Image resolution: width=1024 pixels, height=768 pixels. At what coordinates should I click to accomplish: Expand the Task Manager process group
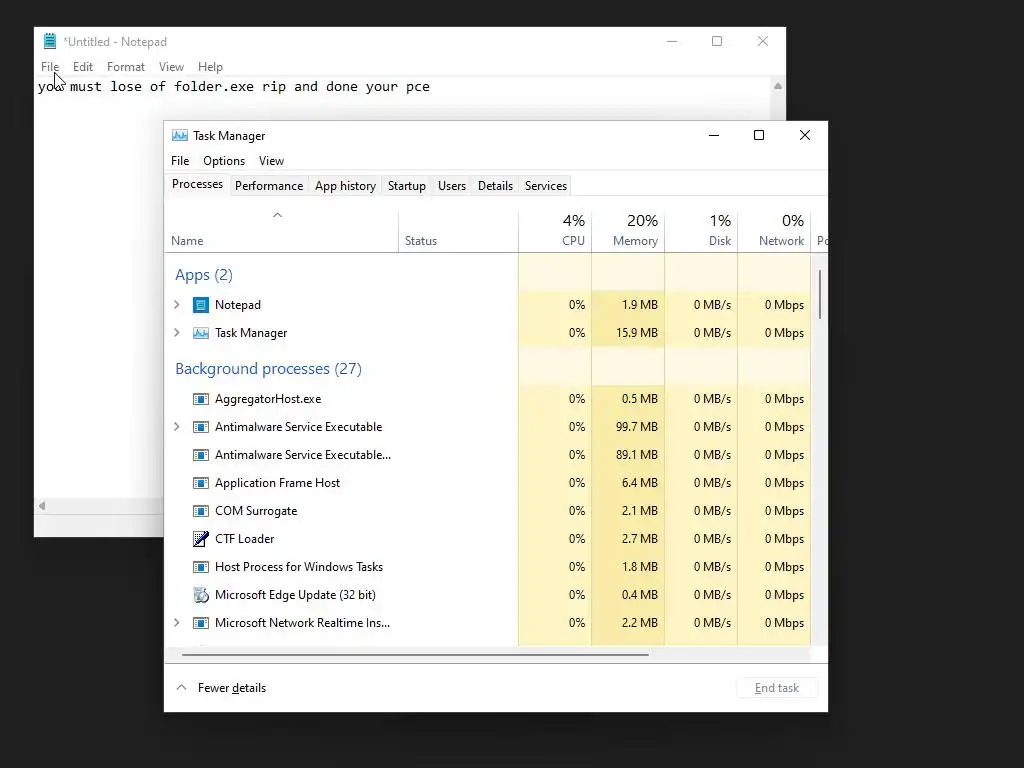point(176,333)
